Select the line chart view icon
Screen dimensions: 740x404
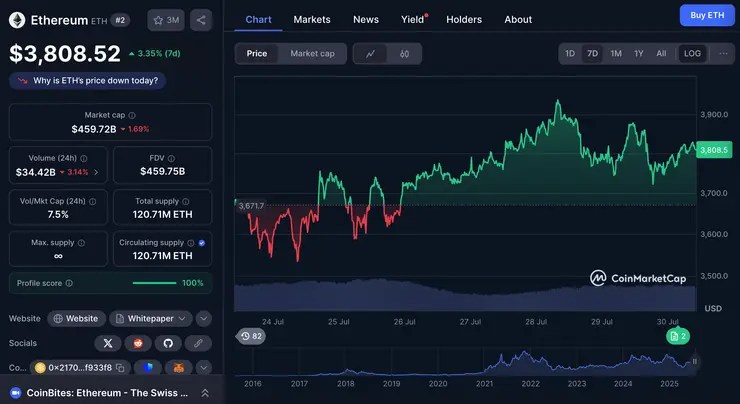point(371,53)
